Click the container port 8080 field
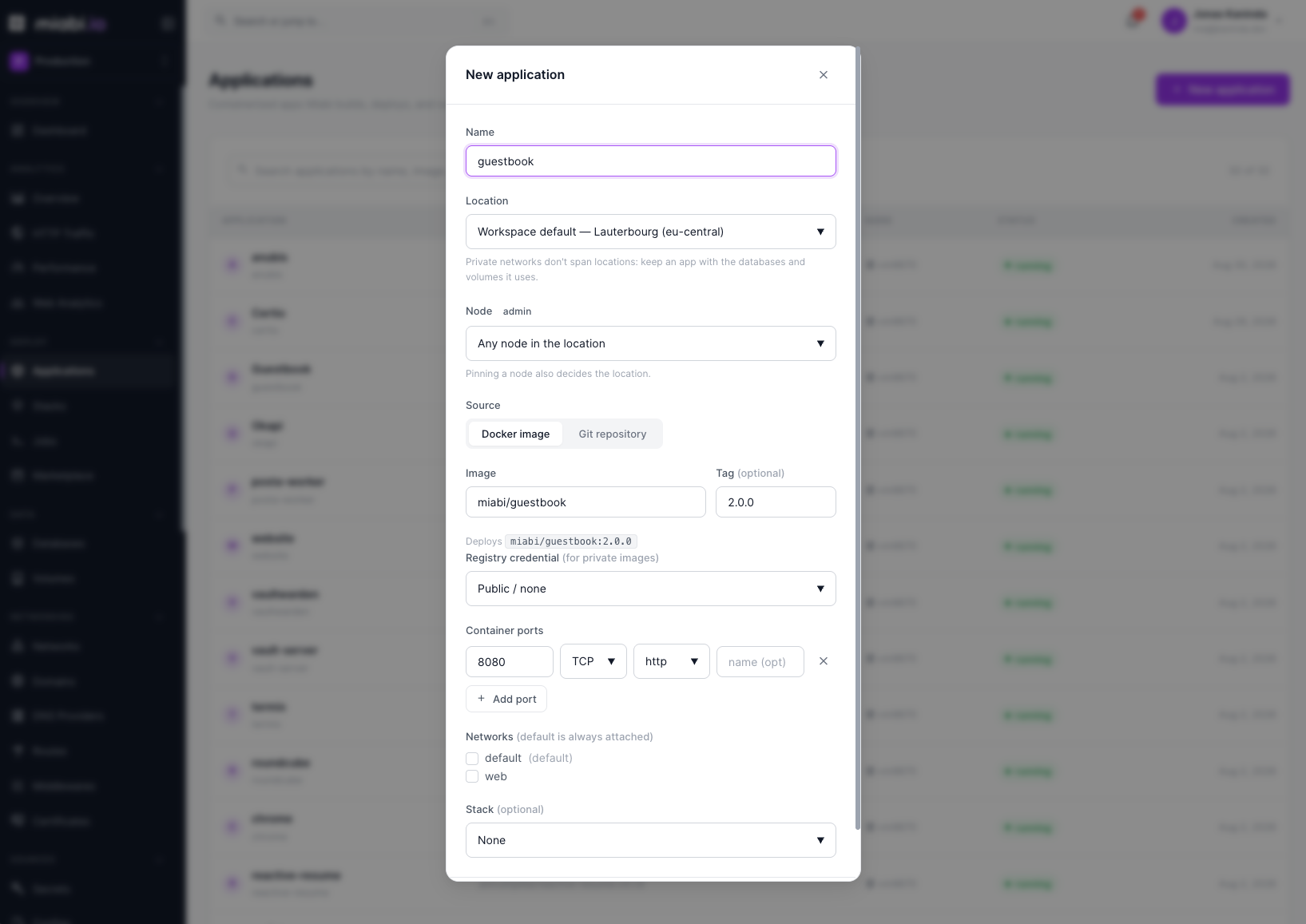 click(510, 662)
